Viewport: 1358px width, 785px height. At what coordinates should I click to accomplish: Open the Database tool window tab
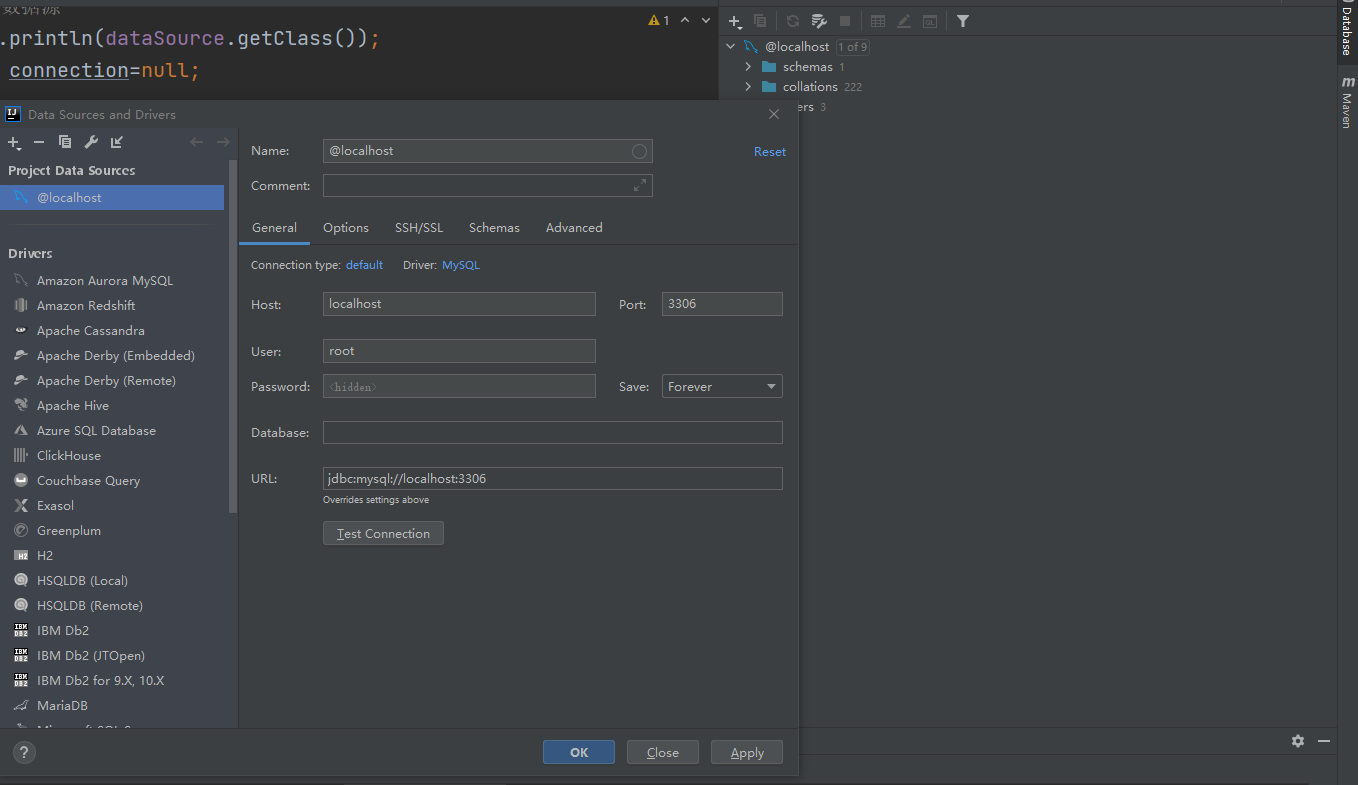[x=1346, y=31]
